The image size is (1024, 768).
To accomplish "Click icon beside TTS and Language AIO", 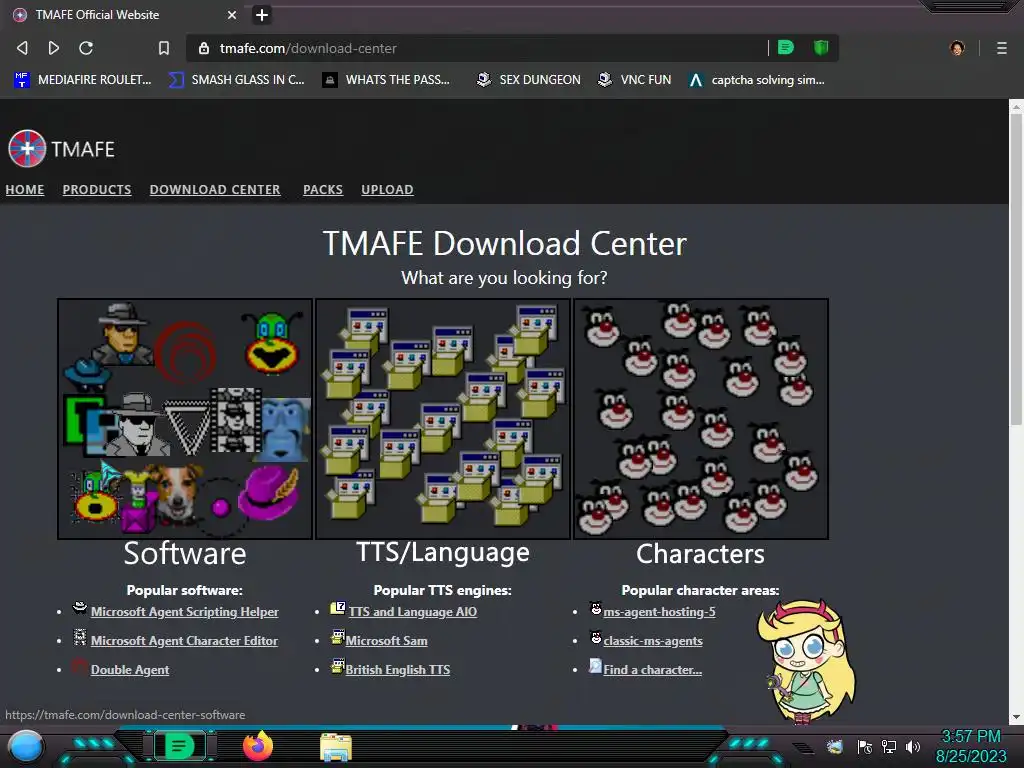I will click(x=338, y=608).
